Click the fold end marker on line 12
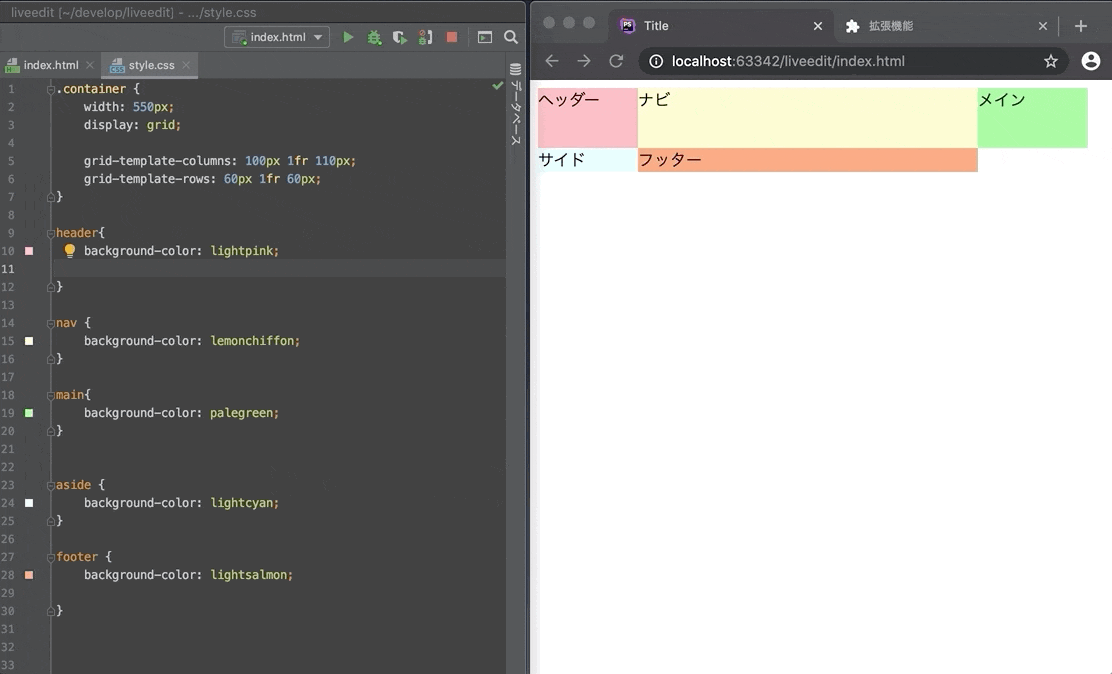Image resolution: width=1112 pixels, height=674 pixels. pos(51,287)
